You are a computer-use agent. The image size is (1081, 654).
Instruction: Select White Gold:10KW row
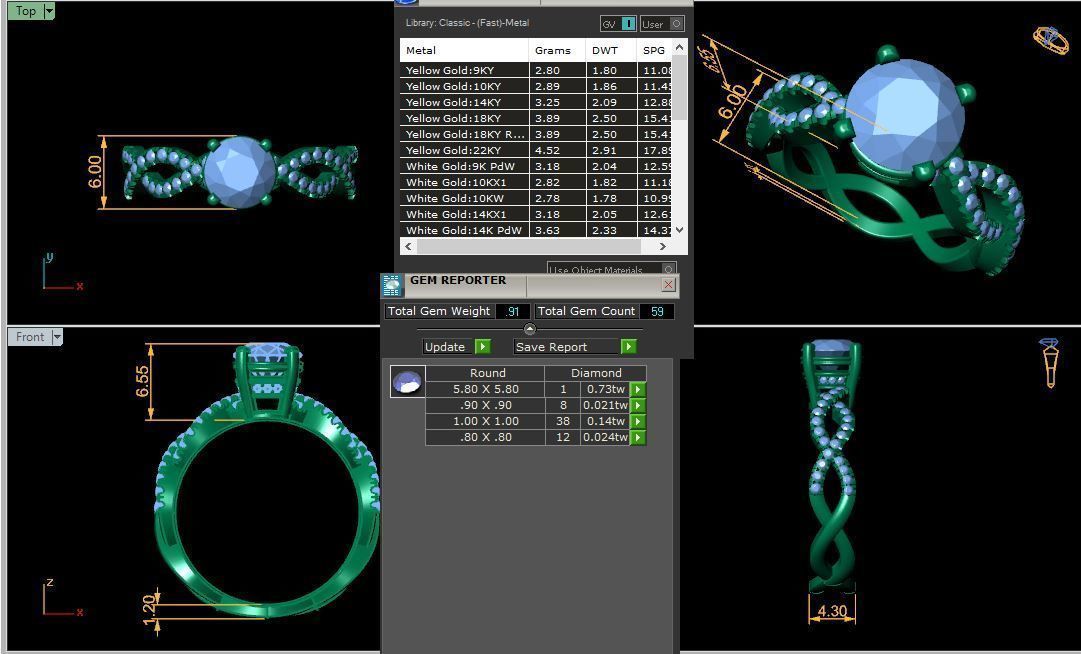(536, 198)
